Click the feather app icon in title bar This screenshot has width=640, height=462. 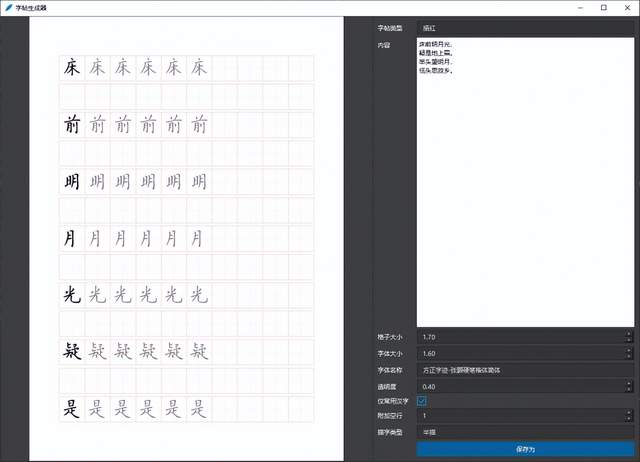tap(8, 7)
